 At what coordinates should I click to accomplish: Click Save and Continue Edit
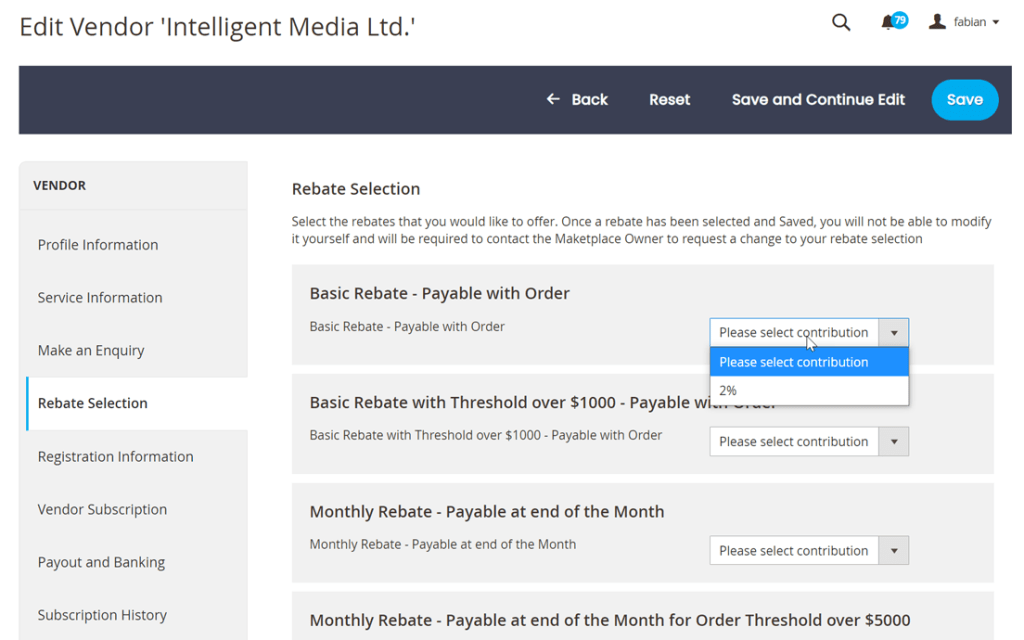pyautogui.click(x=818, y=100)
